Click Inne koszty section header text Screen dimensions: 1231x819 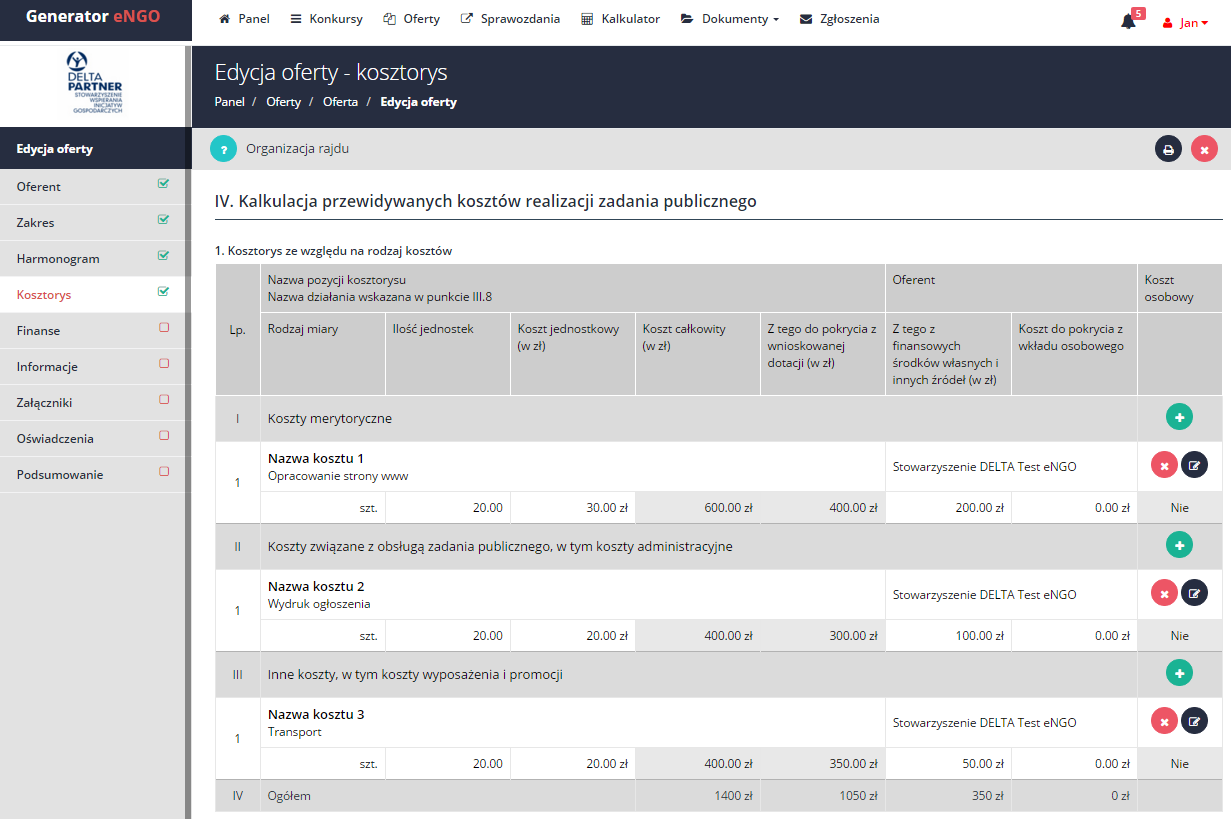[x=415, y=675]
